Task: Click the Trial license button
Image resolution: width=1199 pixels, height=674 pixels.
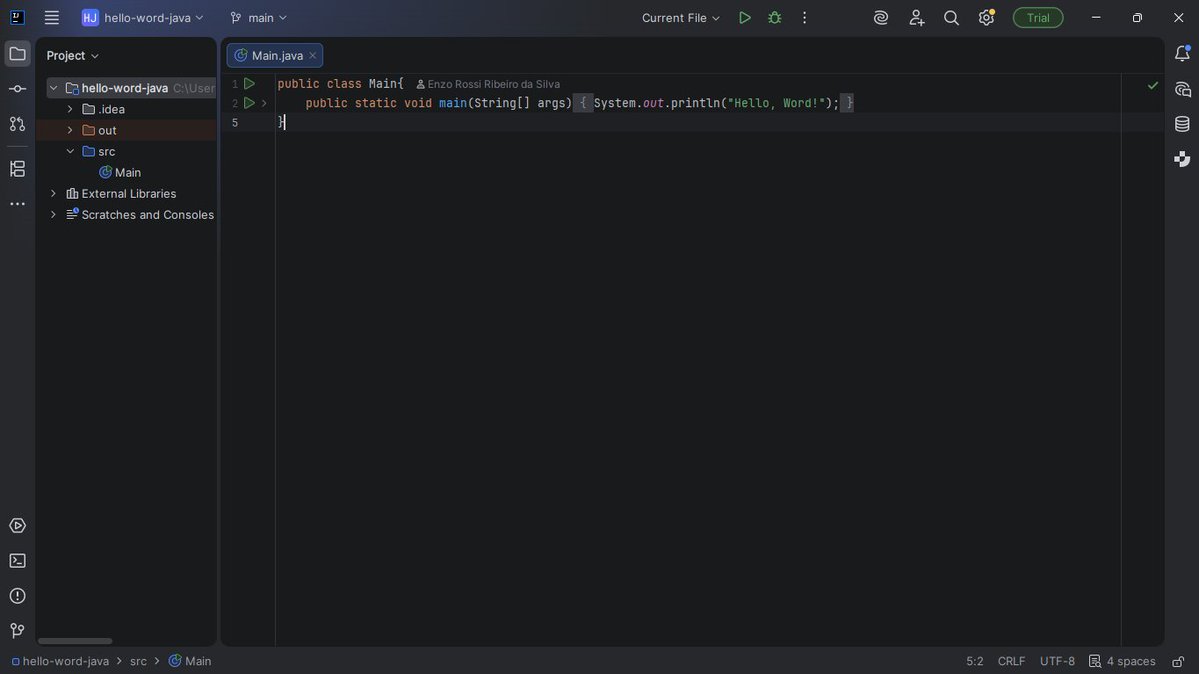Action: pos(1038,18)
